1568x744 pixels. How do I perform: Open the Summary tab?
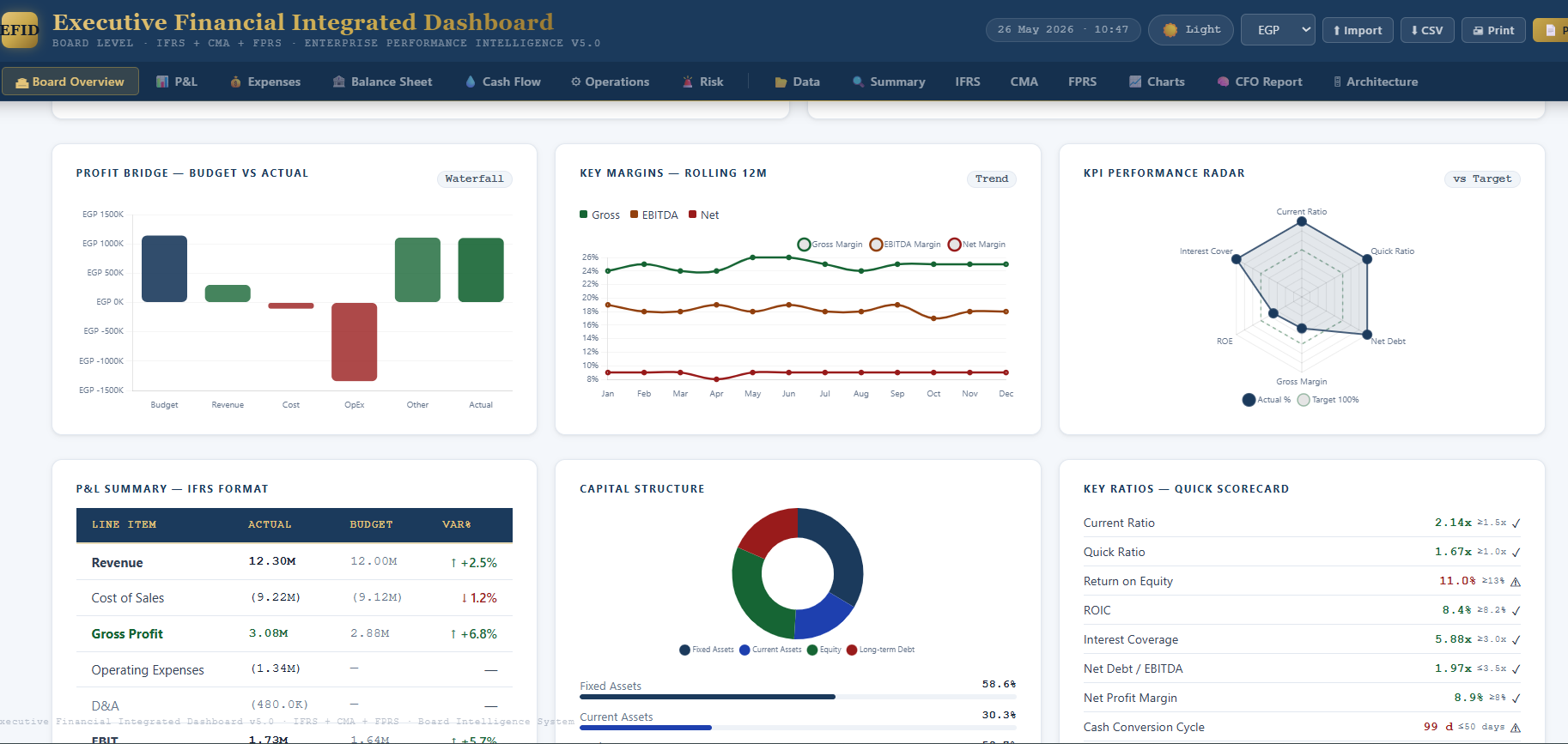(889, 82)
